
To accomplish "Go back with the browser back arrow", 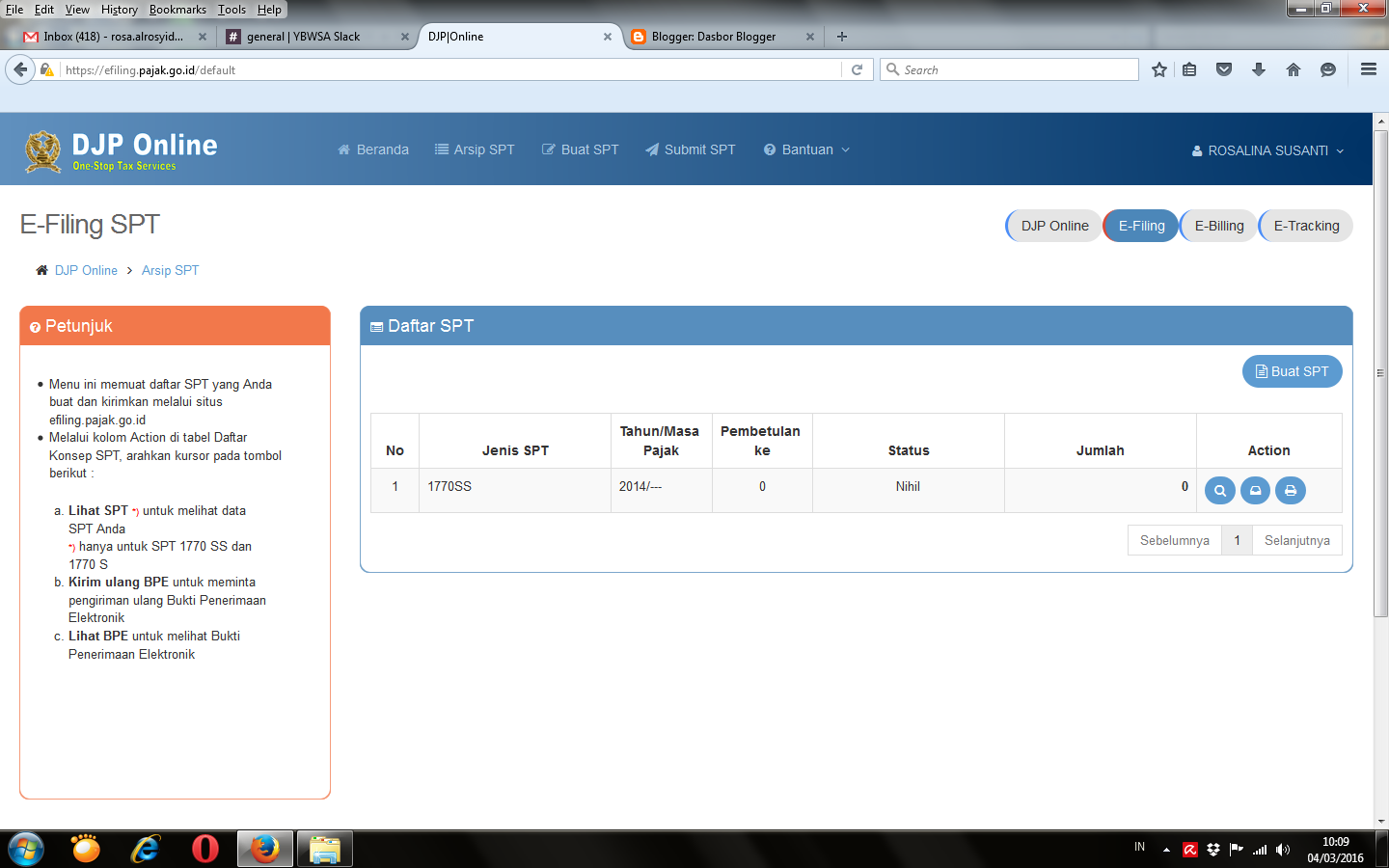I will [20, 69].
